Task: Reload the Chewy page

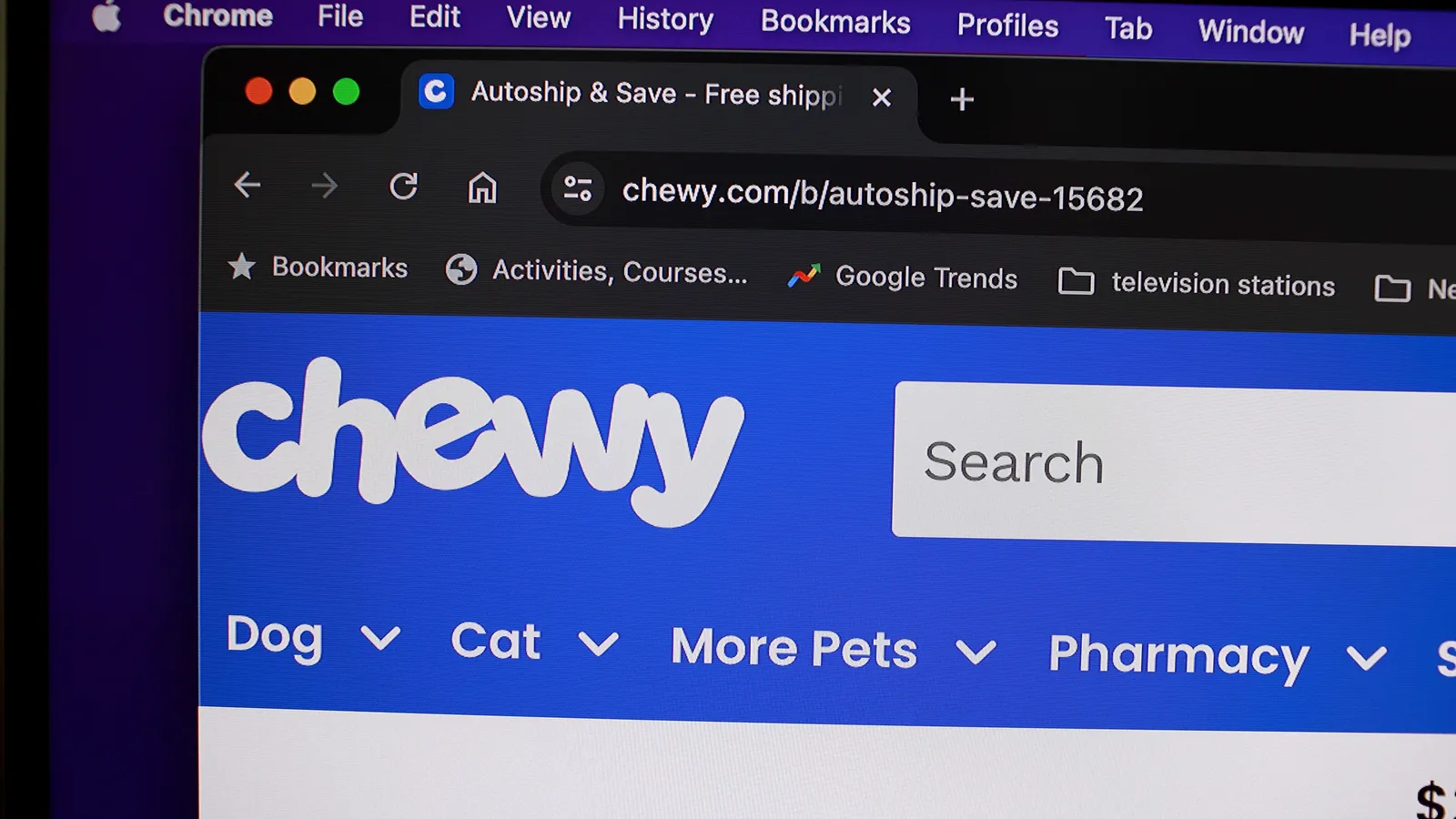Action: (x=403, y=187)
